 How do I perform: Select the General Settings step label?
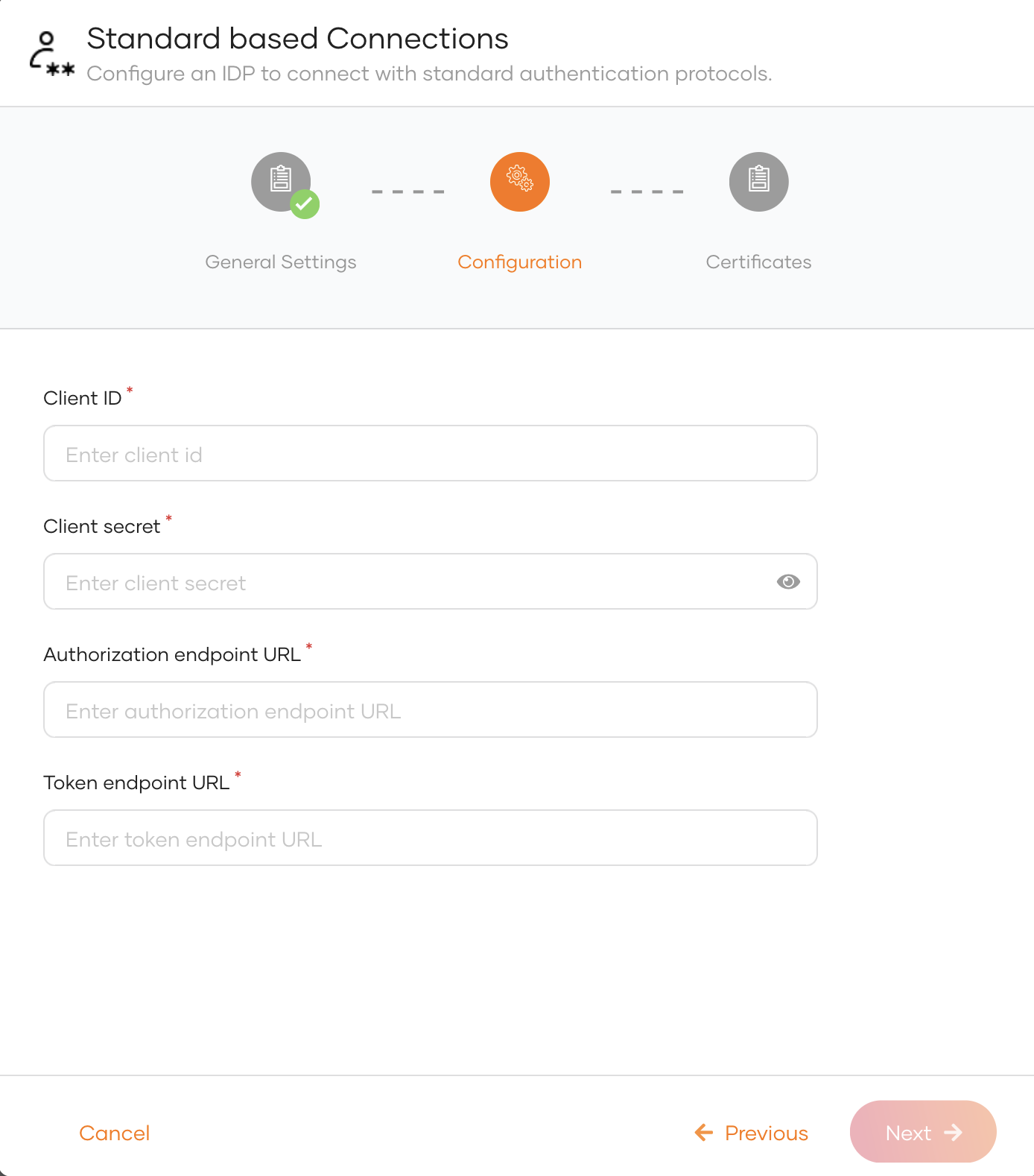click(x=281, y=262)
